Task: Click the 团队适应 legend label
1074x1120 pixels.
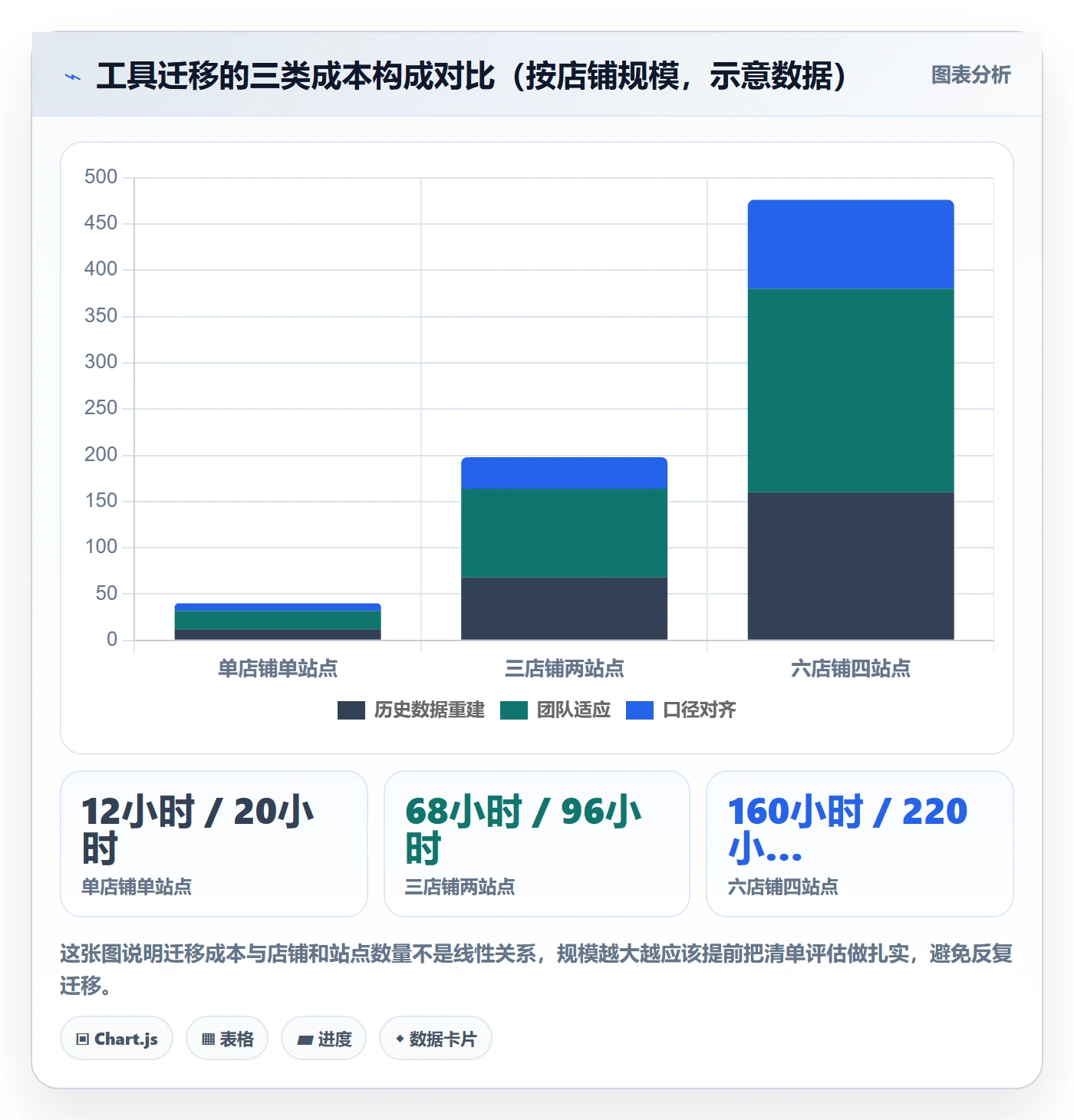Action: 574,710
